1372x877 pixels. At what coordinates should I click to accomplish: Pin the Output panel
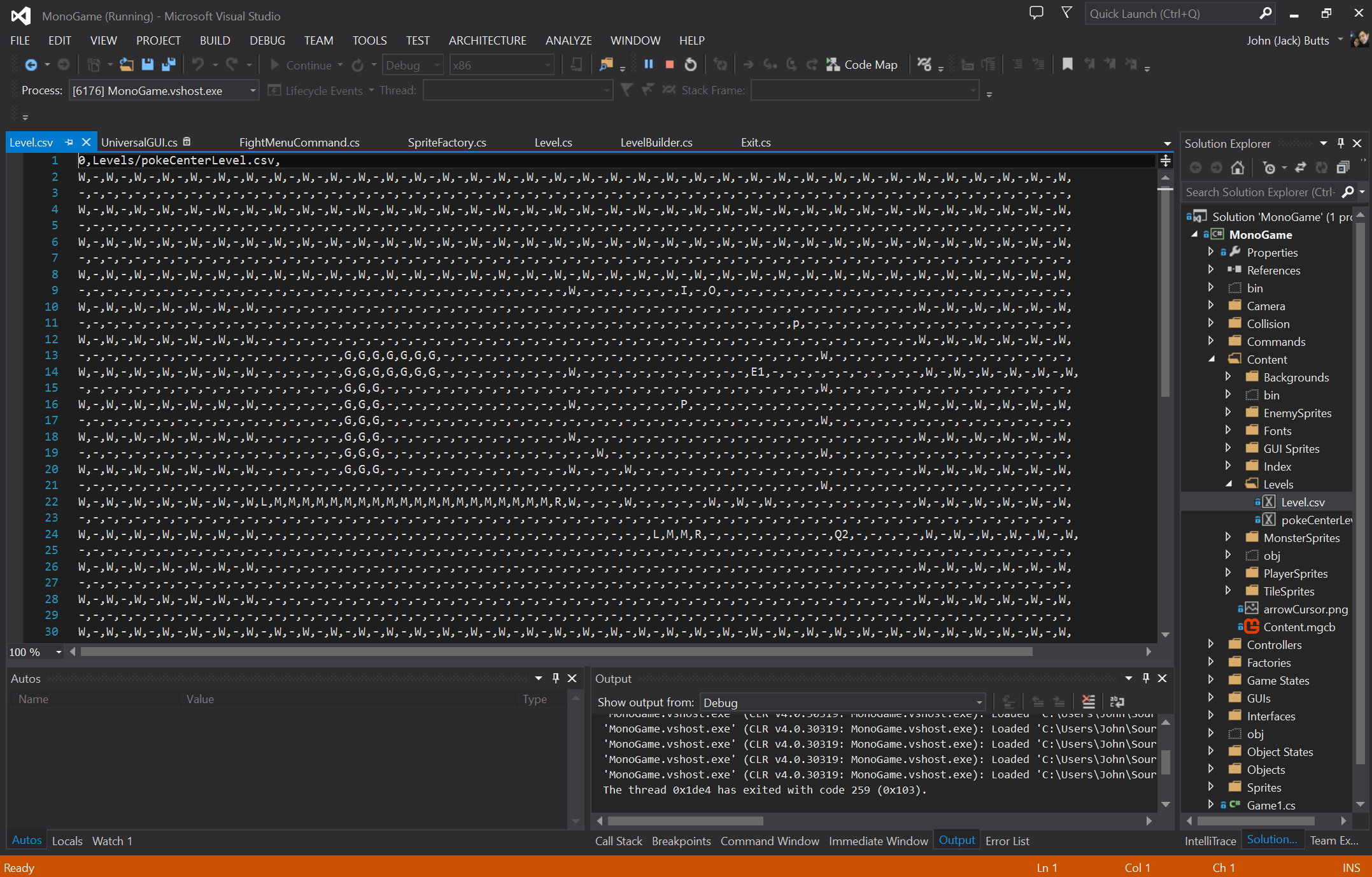coord(1145,678)
